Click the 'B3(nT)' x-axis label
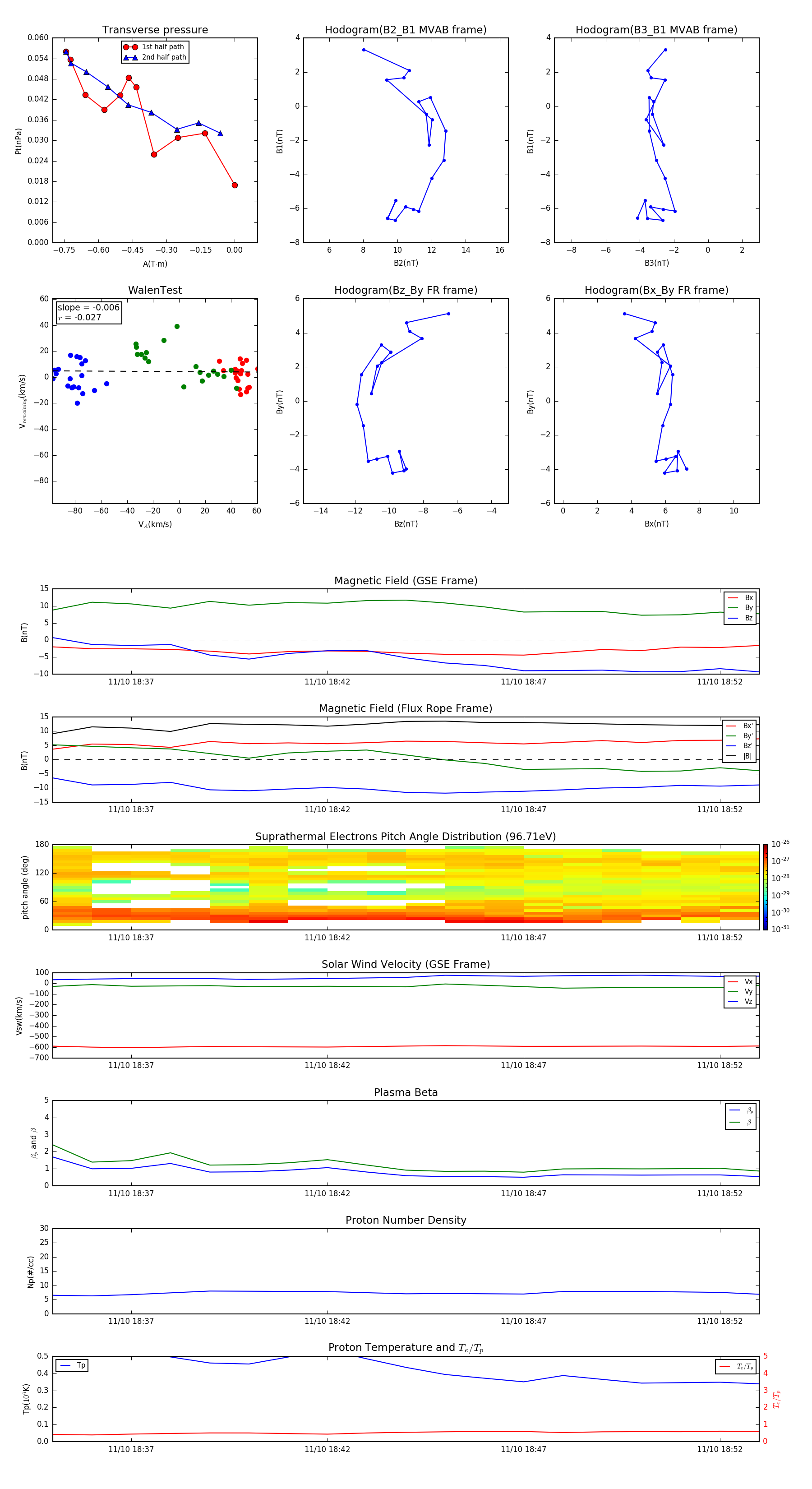 coord(656,263)
